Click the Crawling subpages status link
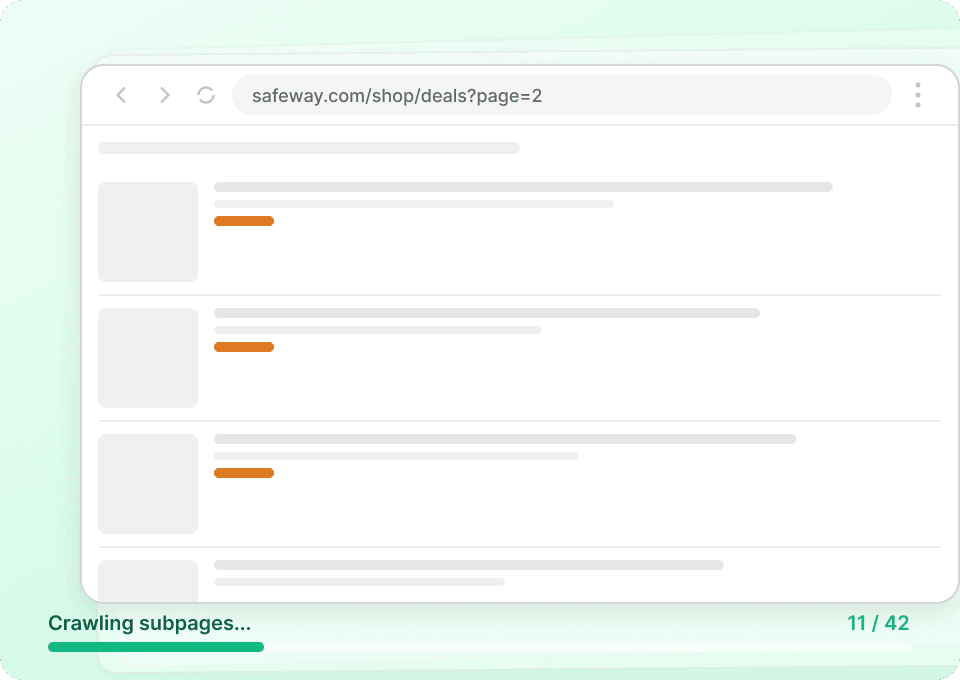Screen dimensions: 960x680 (x=150, y=623)
